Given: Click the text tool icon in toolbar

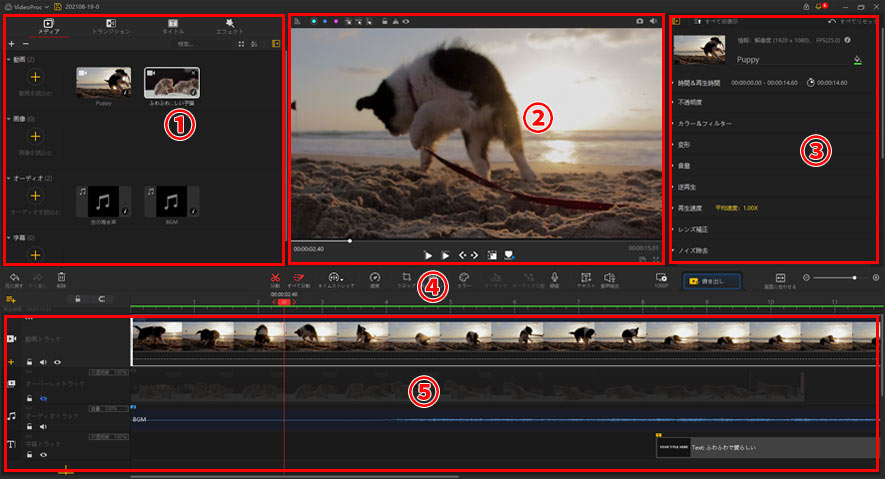Looking at the screenshot, I should pyautogui.click(x=586, y=280).
